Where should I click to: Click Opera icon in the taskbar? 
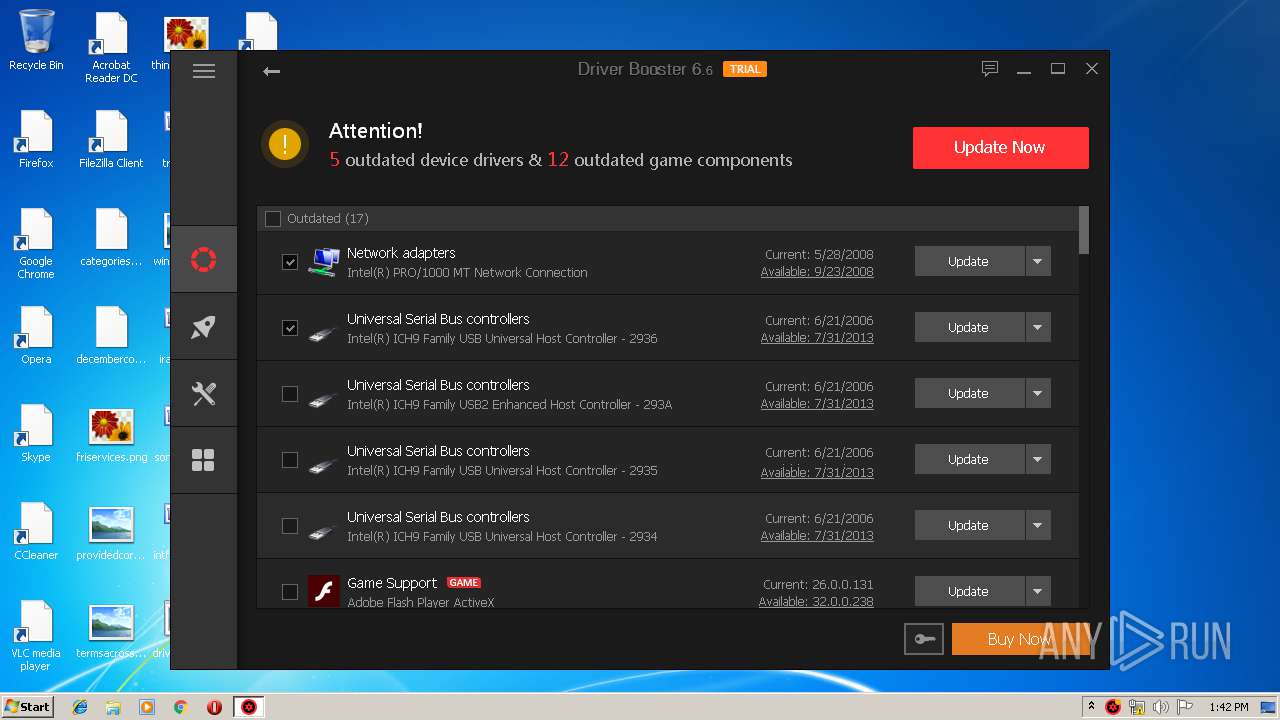click(x=214, y=707)
